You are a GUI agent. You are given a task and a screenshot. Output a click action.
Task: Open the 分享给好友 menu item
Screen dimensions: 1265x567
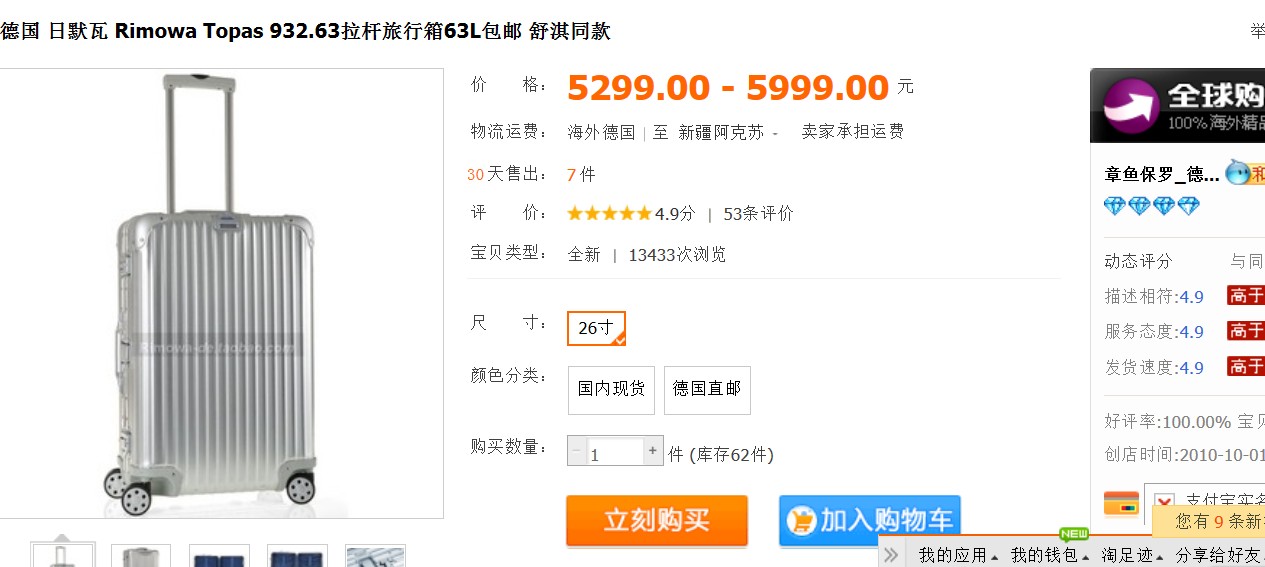pyautogui.click(x=1219, y=554)
